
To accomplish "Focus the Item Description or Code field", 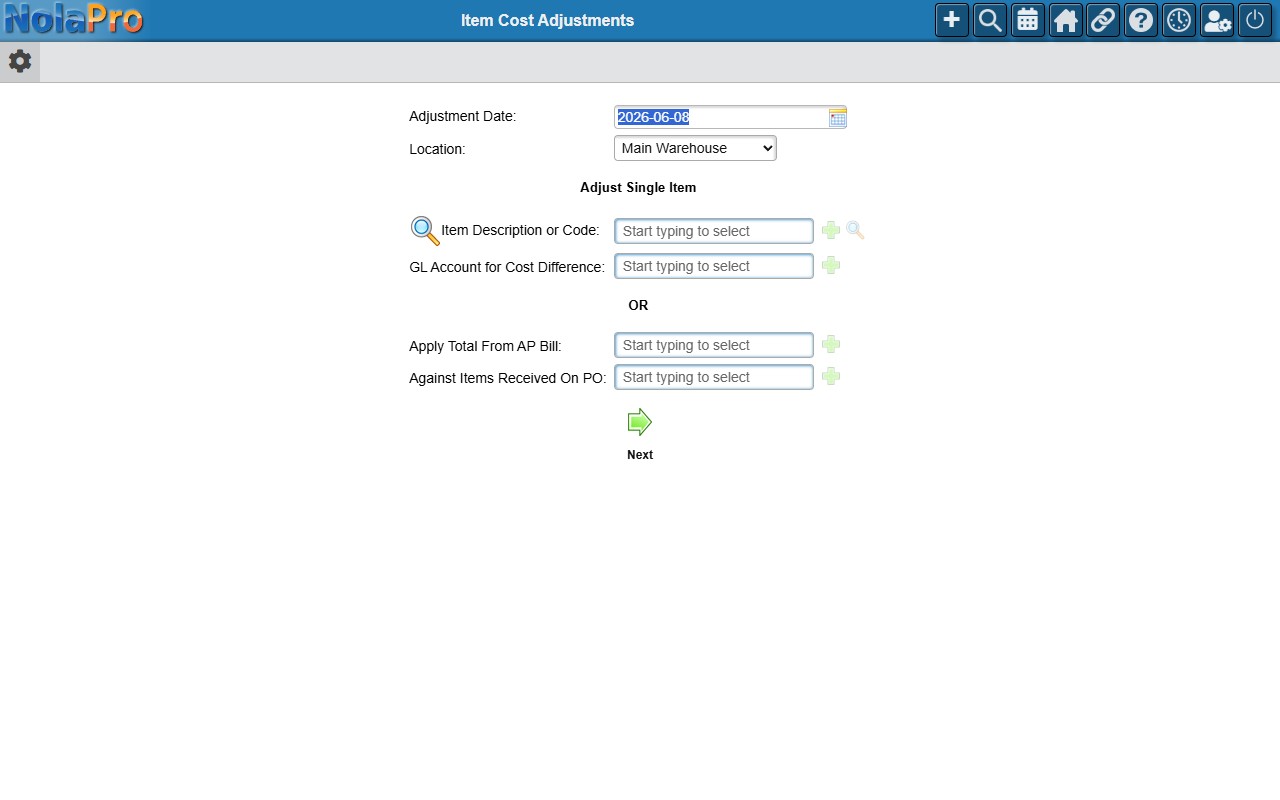I will tap(714, 231).
